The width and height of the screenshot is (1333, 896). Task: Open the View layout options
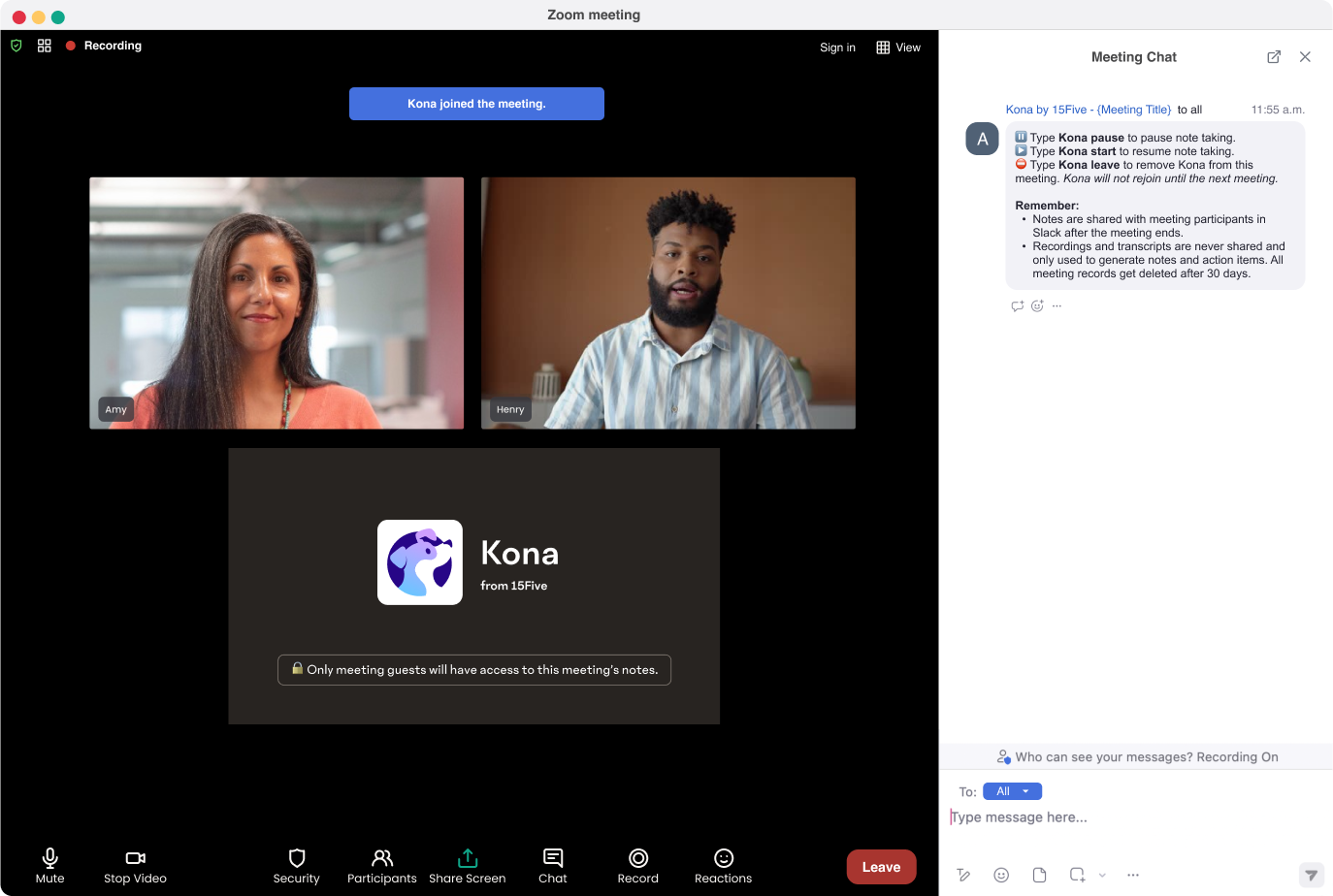pos(898,48)
